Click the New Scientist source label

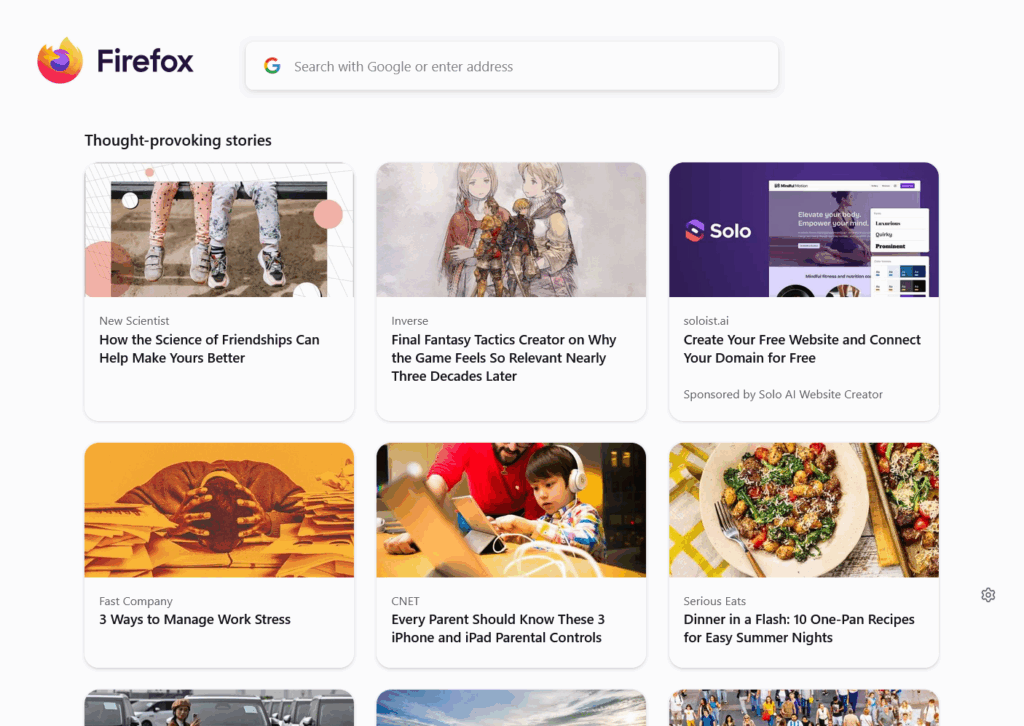pos(134,321)
